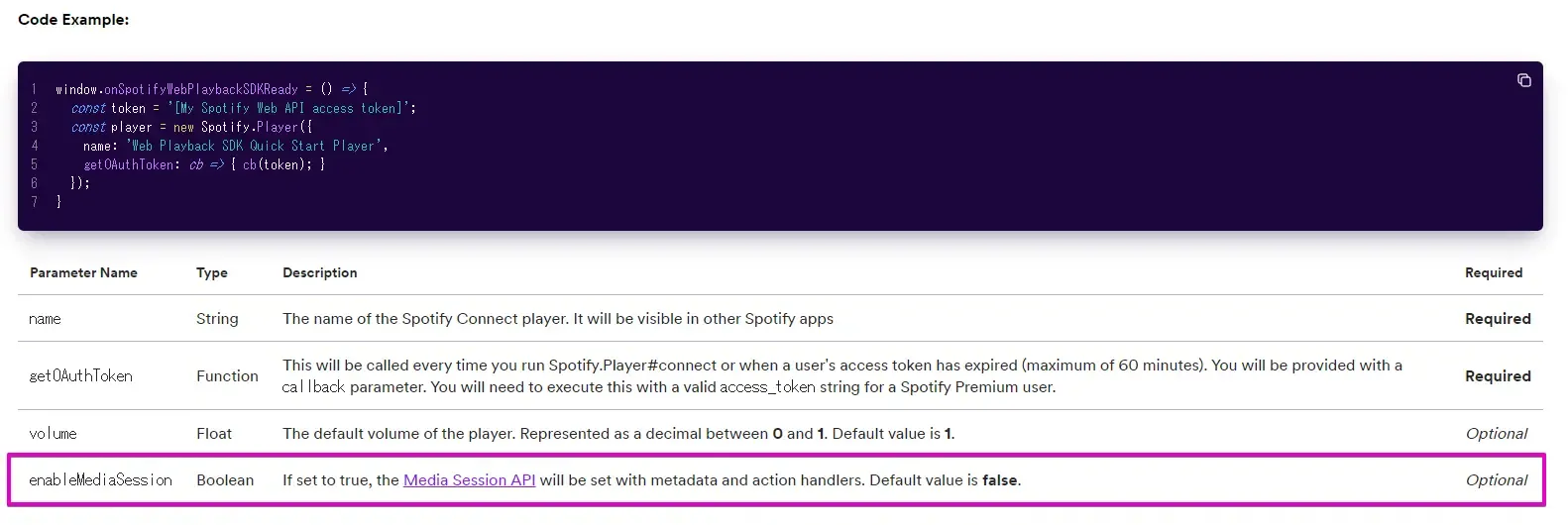Select the name parameter cell

45,319
